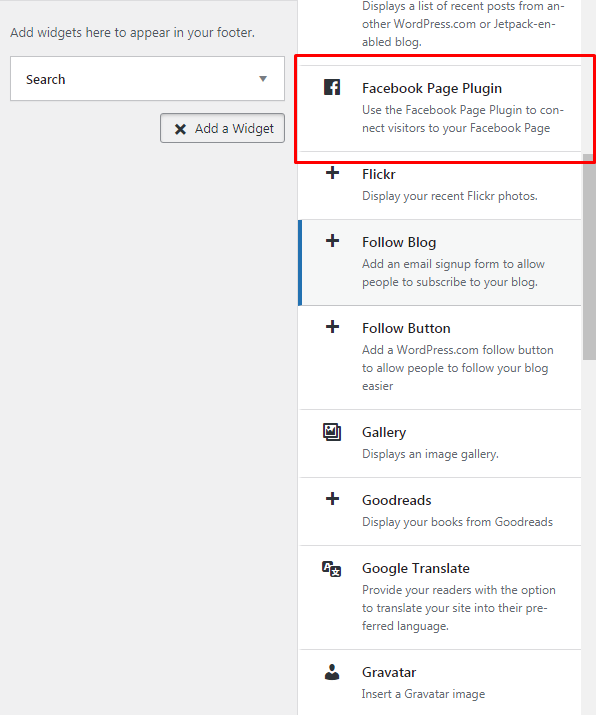The image size is (596, 715).
Task: Pick the Follow Button widget title
Action: (406, 328)
